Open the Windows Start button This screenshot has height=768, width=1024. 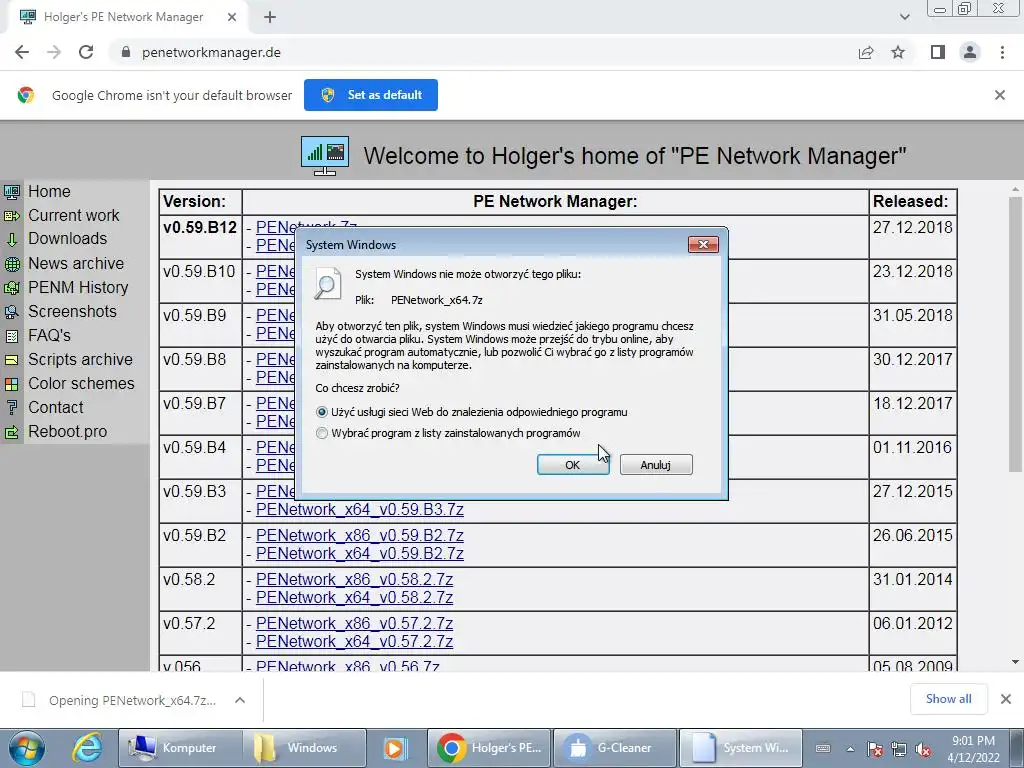click(x=27, y=748)
